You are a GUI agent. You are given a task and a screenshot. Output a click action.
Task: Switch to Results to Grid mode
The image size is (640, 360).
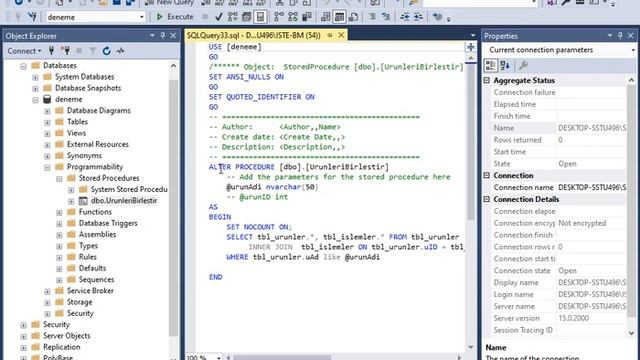pyautogui.click(x=339, y=17)
